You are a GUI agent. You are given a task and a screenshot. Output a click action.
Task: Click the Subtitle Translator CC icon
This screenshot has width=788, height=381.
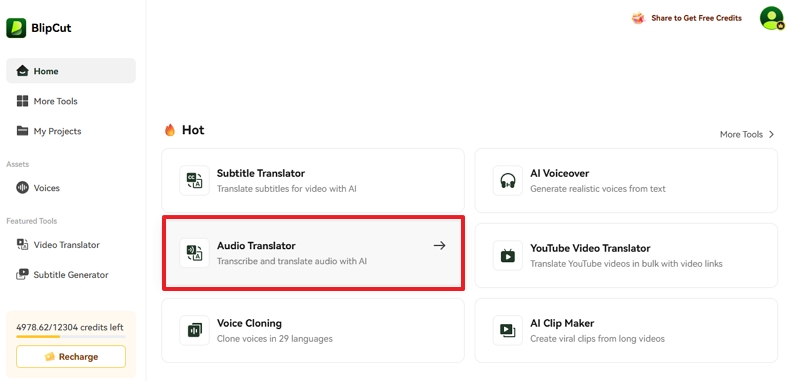[x=194, y=180]
